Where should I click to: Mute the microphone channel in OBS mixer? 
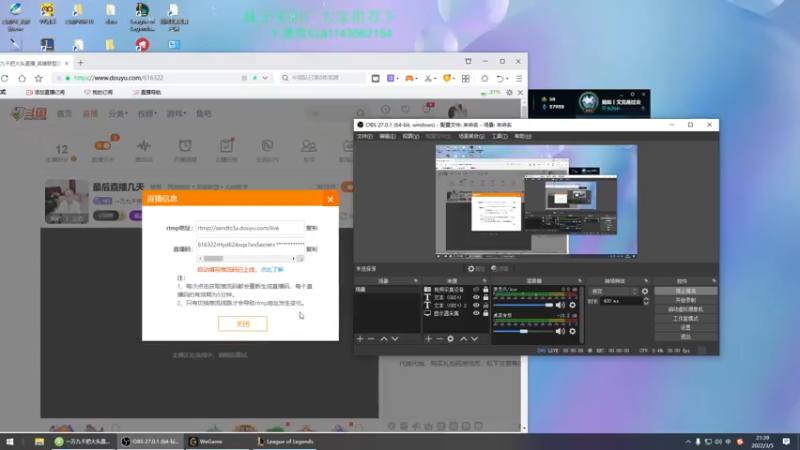pos(560,305)
